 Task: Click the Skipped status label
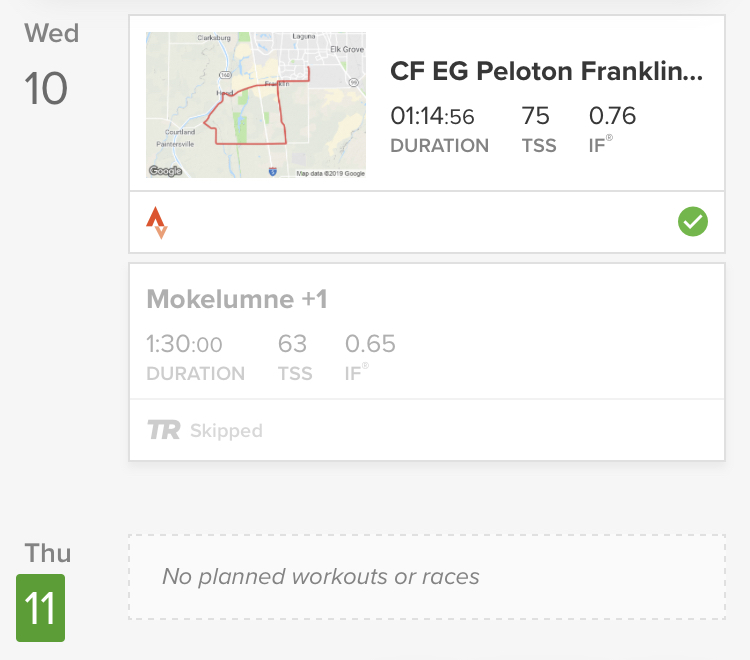(226, 431)
